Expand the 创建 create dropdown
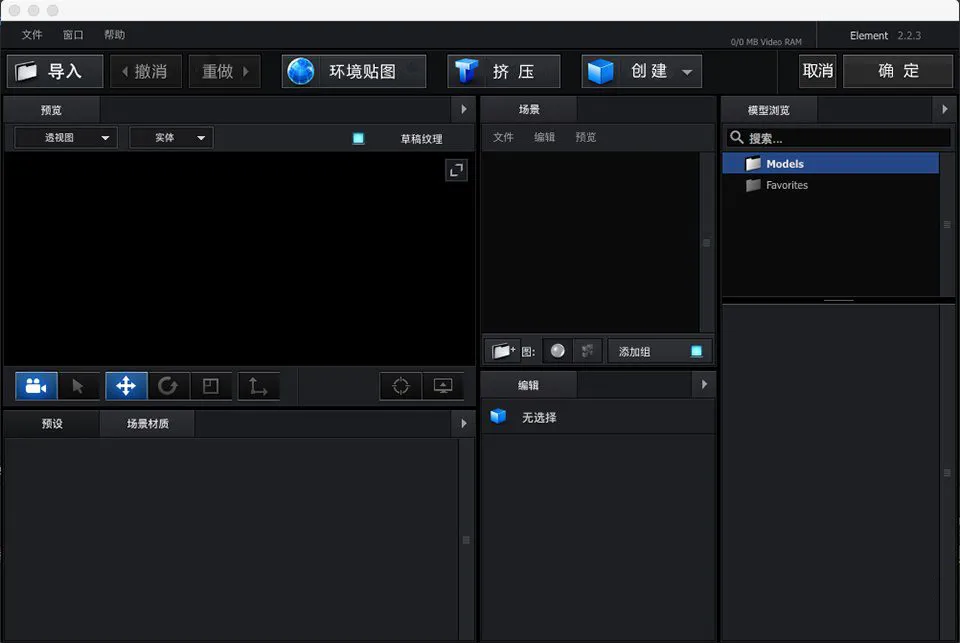The image size is (960, 643). pos(686,72)
